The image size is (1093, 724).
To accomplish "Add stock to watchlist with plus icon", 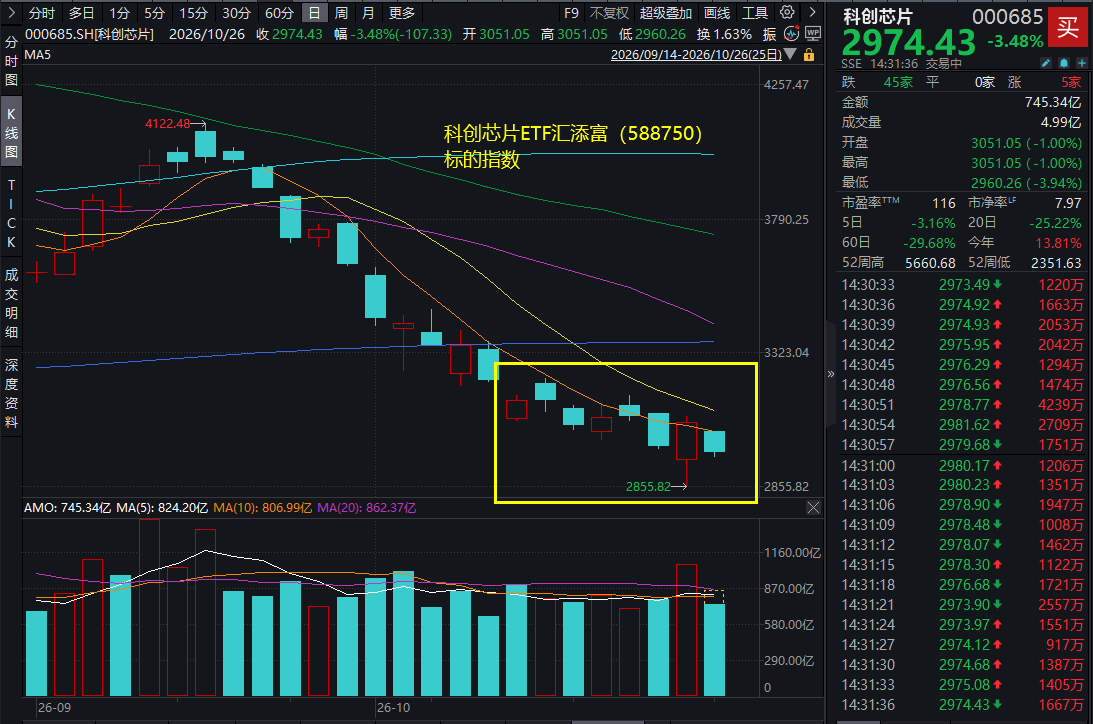I will 1082,63.
